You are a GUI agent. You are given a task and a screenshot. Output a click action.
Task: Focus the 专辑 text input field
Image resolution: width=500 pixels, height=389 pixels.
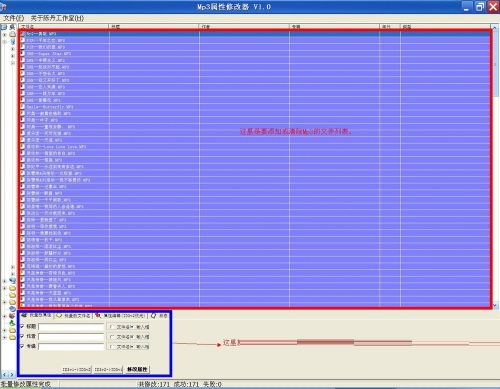[71, 347]
